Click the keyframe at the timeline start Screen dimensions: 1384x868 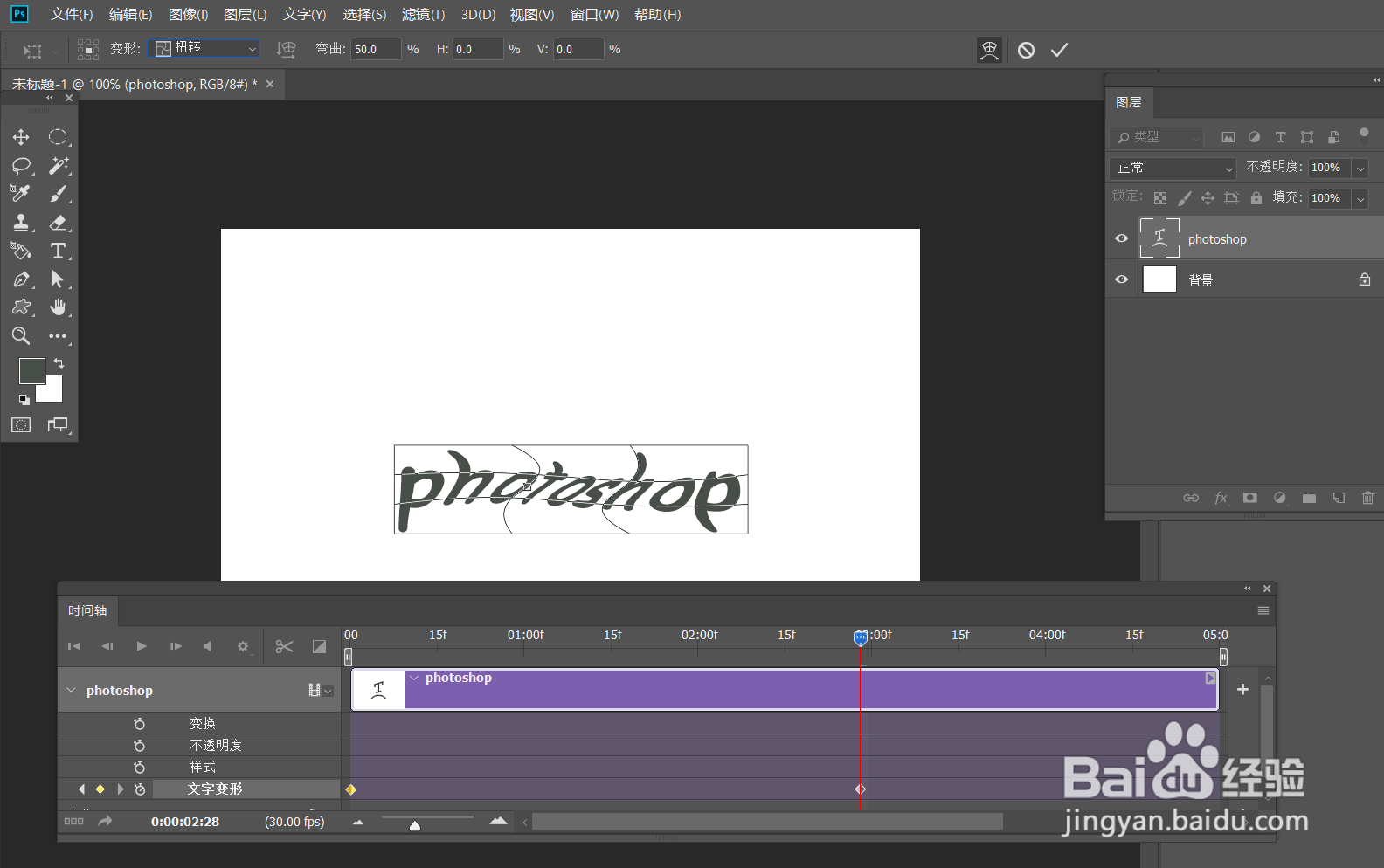coord(351,789)
